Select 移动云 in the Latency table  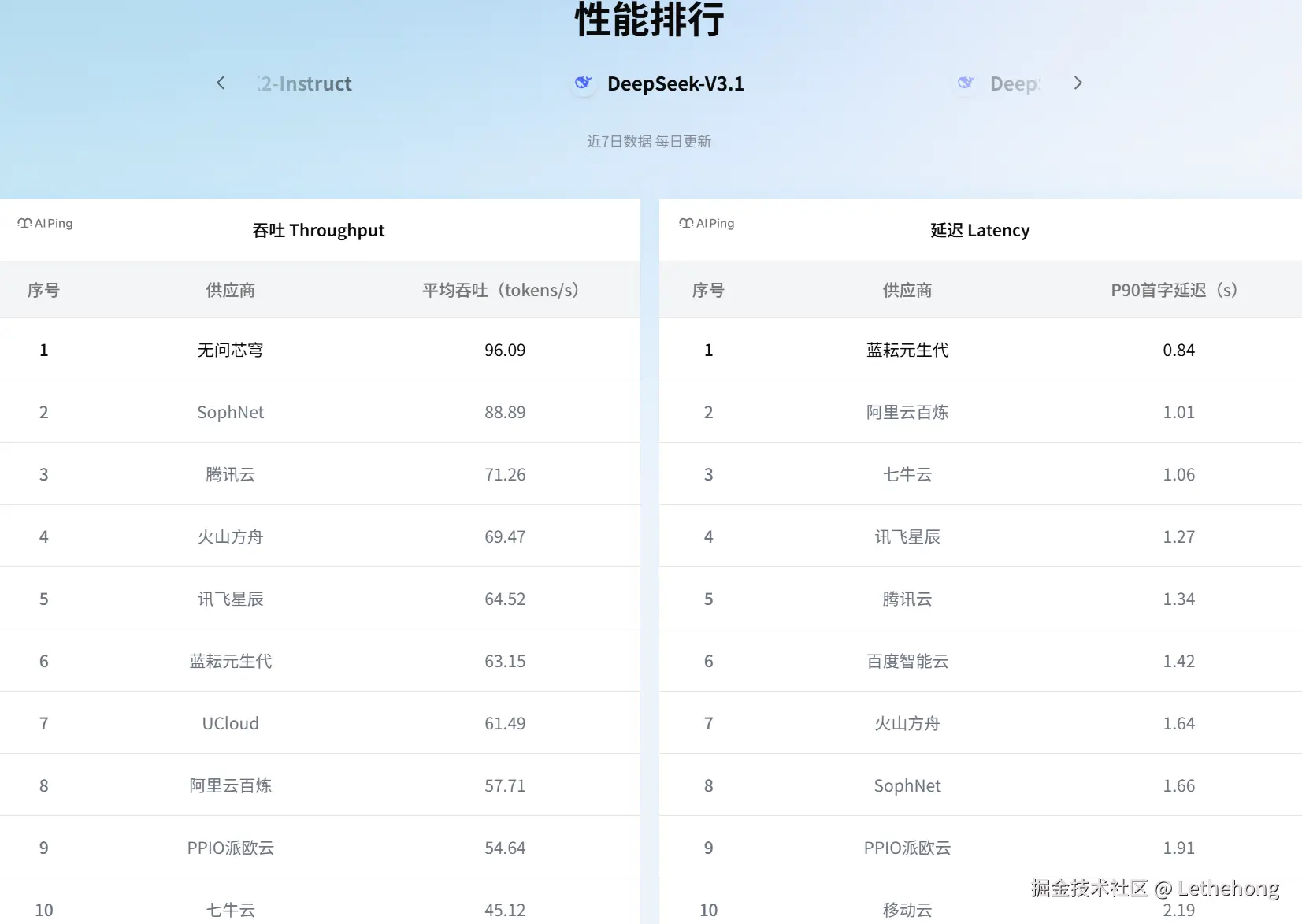click(x=907, y=910)
